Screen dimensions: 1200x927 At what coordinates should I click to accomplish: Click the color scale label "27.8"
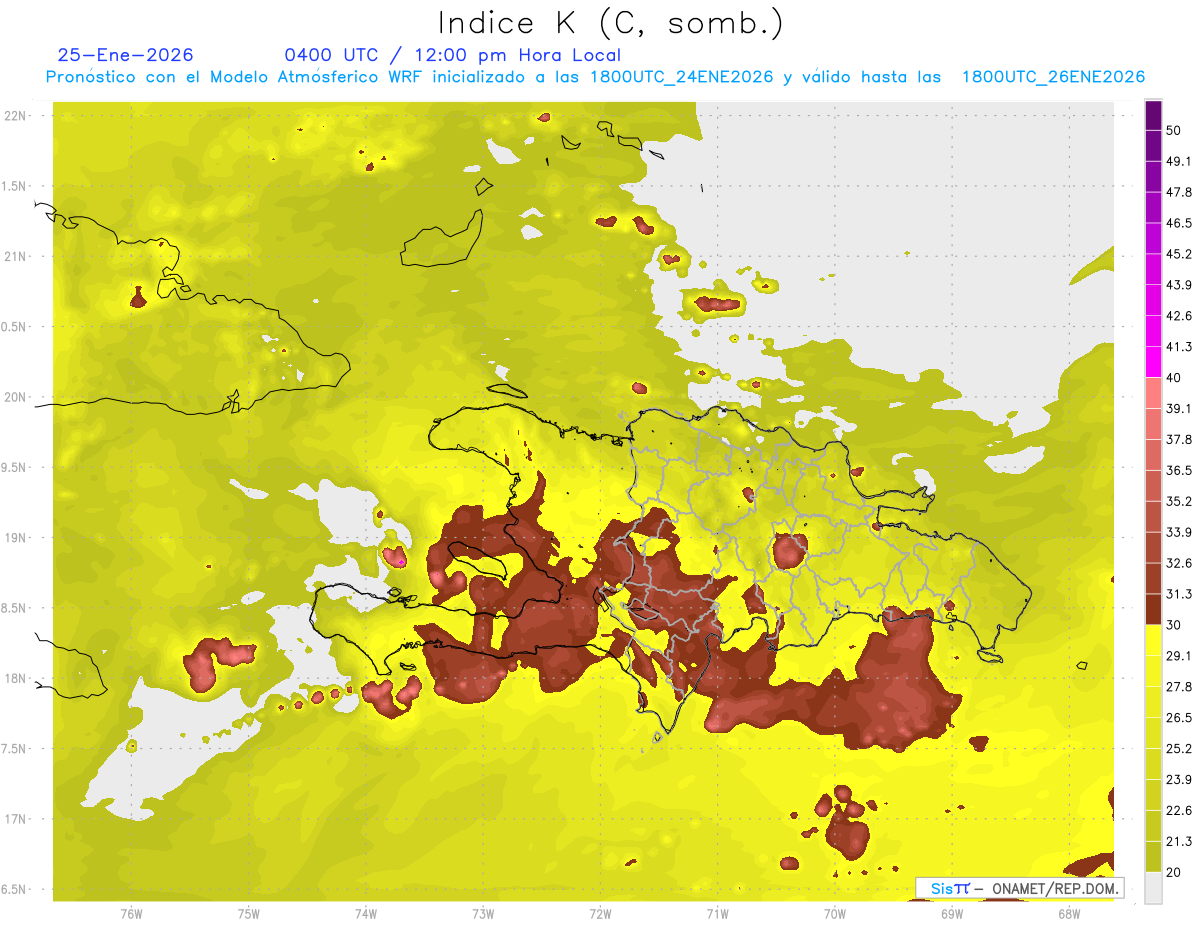click(1179, 687)
